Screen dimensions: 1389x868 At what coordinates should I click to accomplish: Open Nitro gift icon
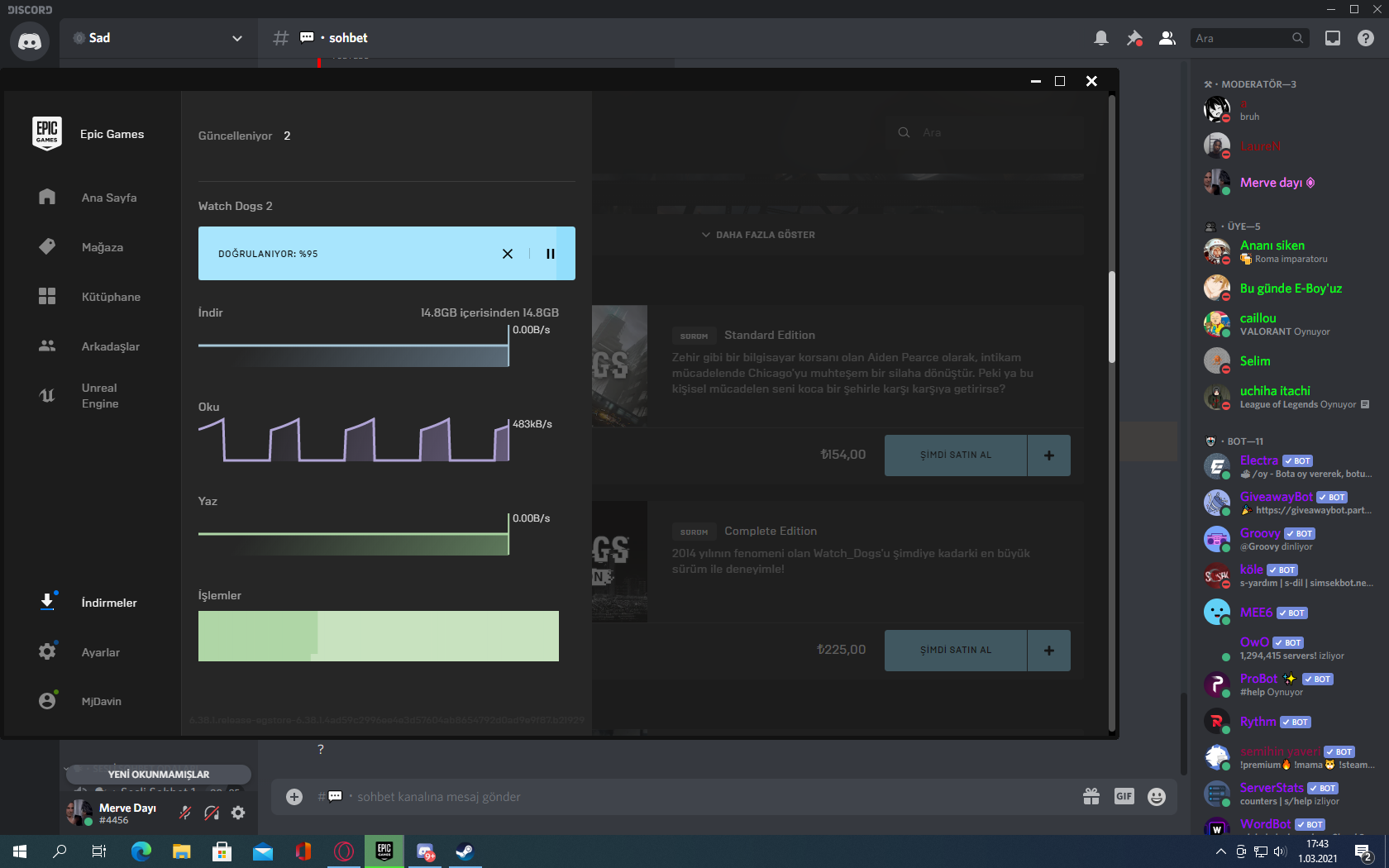tap(1091, 797)
